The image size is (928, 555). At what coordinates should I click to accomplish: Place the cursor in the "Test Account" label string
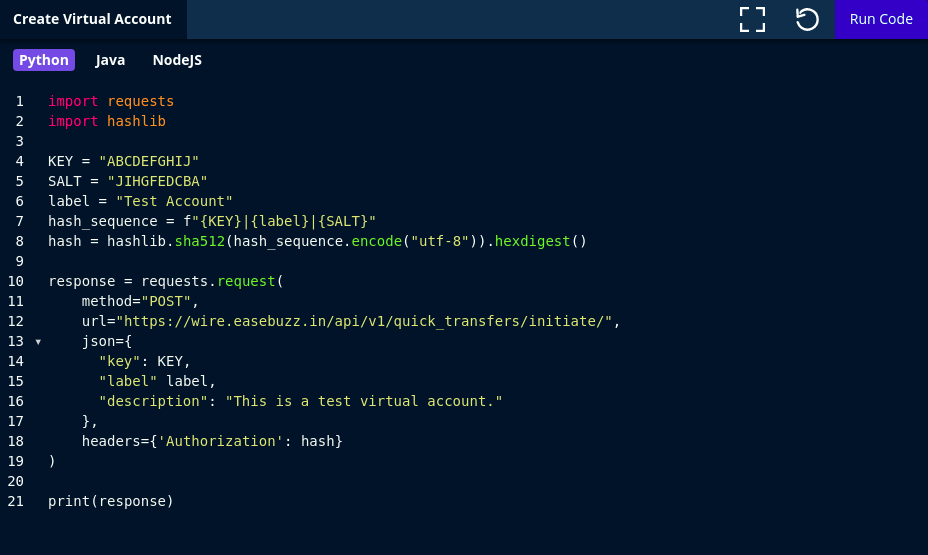click(174, 201)
